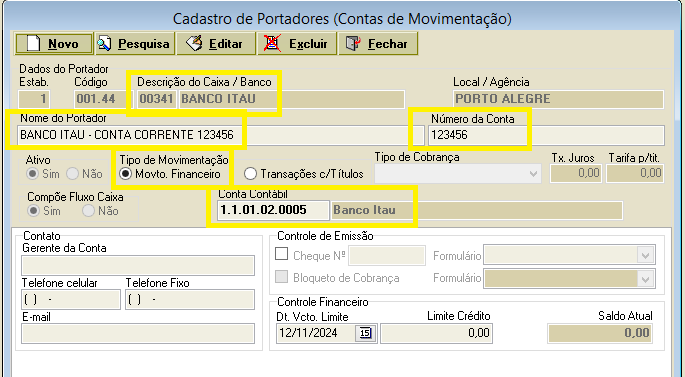This screenshot has height=377, width=685.
Task: Click the Conta Contábil code field
Action: point(273,210)
